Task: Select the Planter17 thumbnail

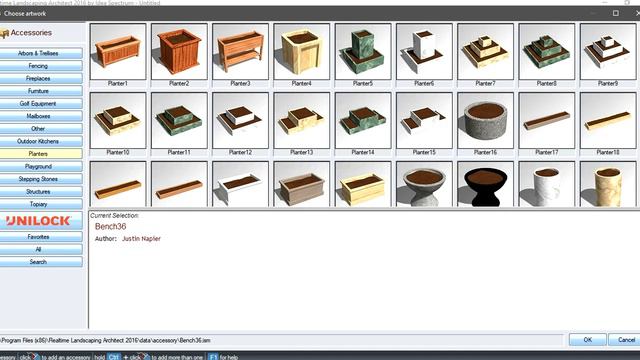Action: point(547,120)
